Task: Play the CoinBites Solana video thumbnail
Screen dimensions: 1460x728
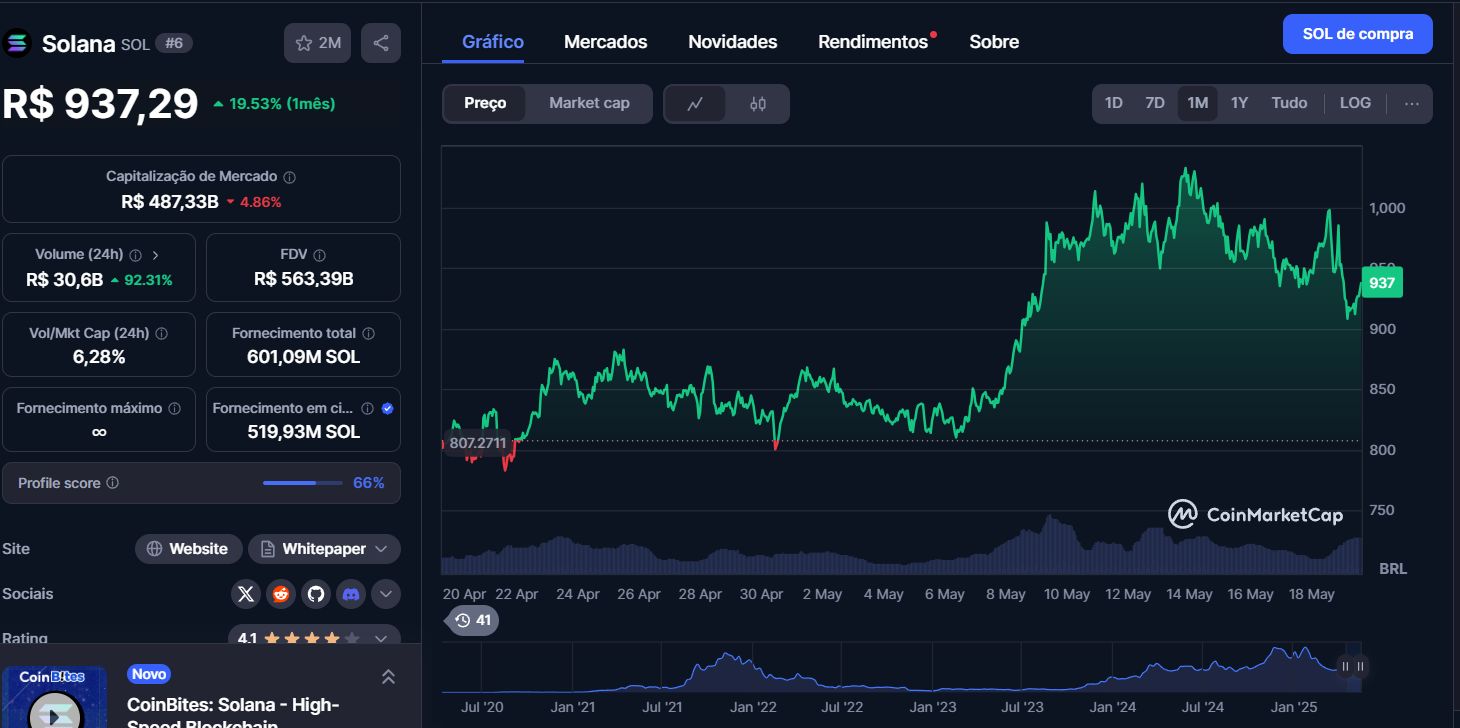Action: [55, 708]
